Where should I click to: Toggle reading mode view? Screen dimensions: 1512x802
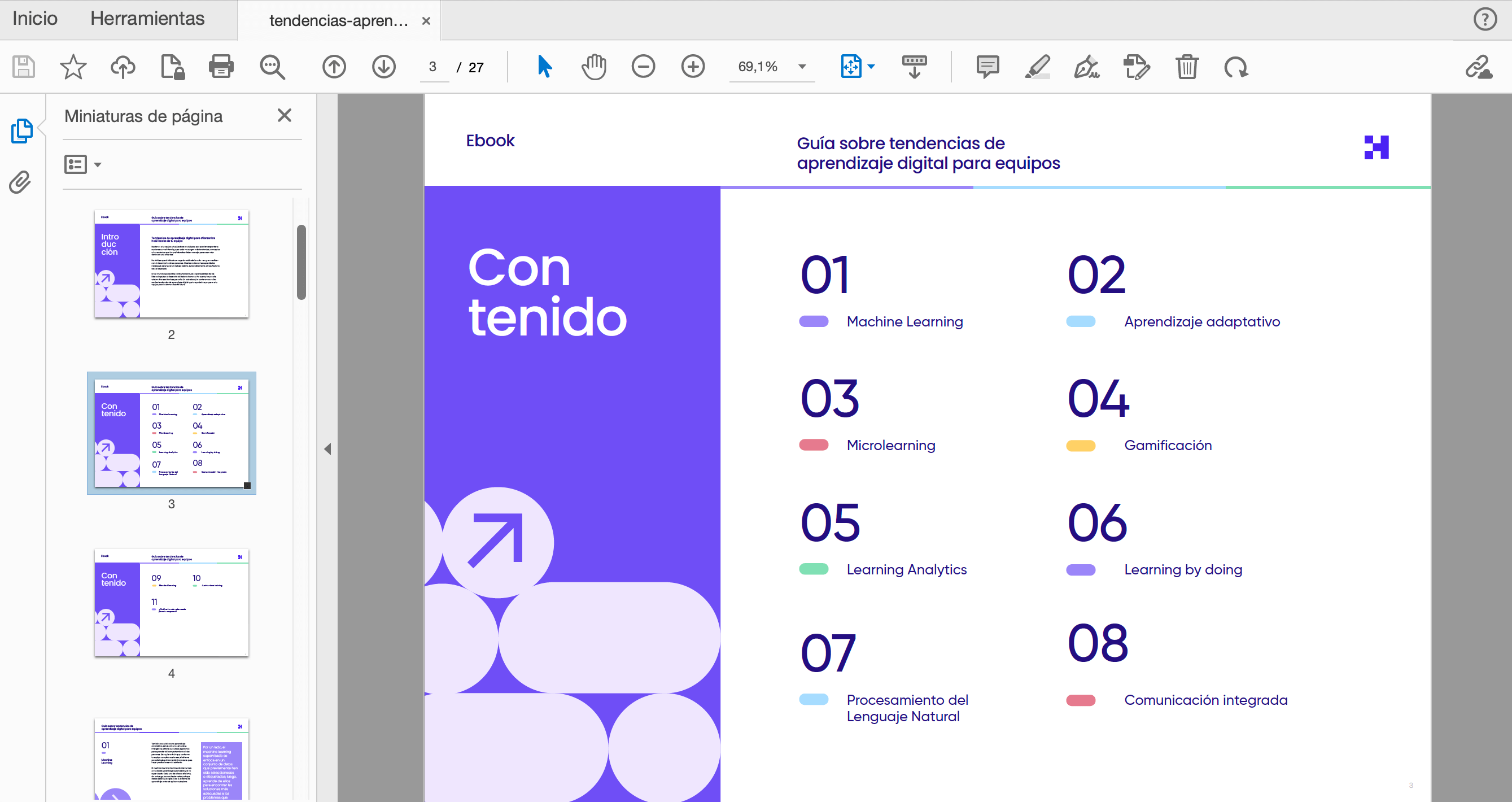pos(915,66)
